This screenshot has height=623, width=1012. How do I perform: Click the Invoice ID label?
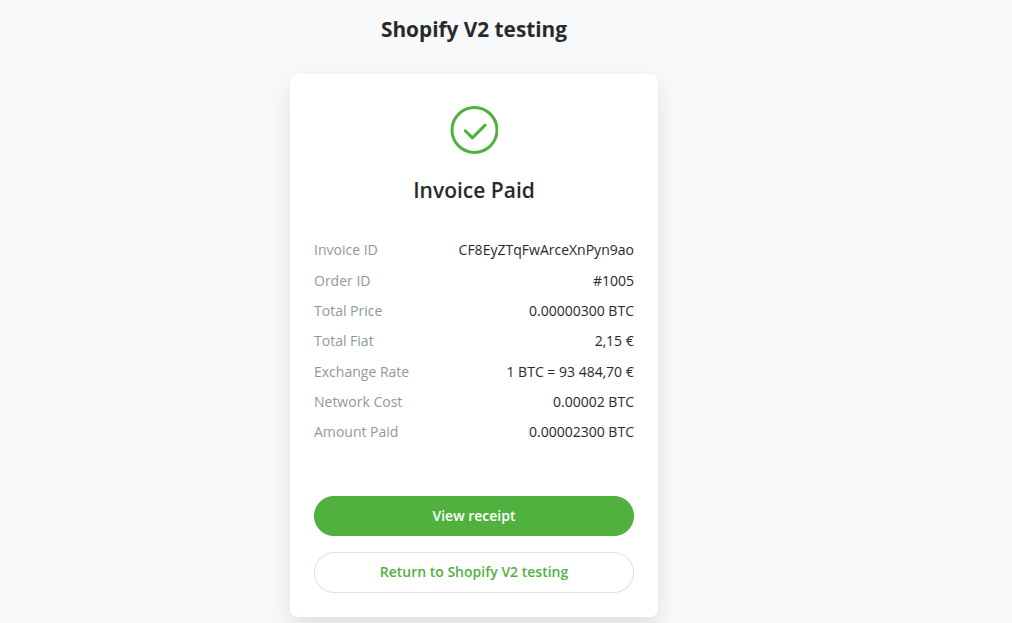tap(345, 250)
